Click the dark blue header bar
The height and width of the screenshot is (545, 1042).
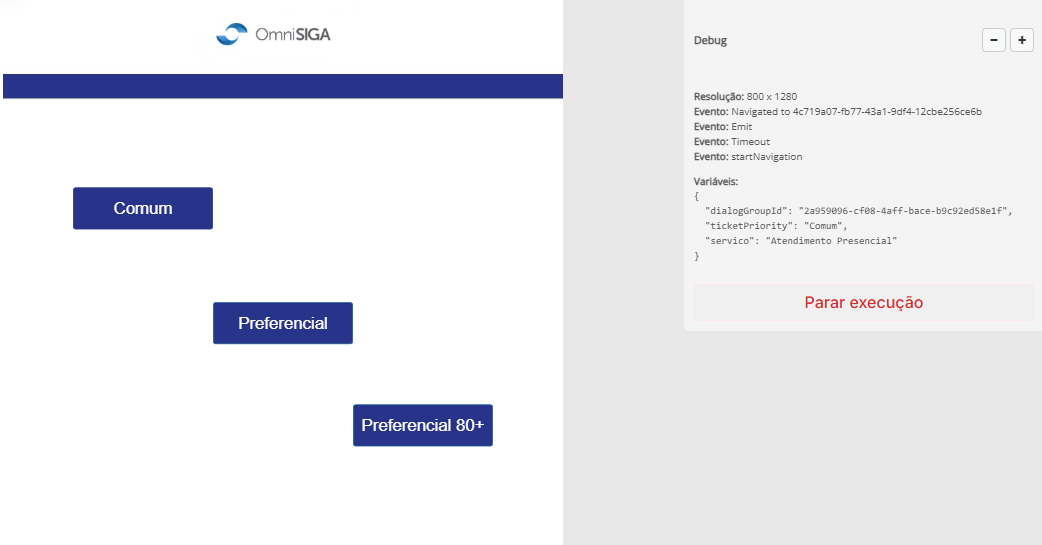(x=283, y=86)
